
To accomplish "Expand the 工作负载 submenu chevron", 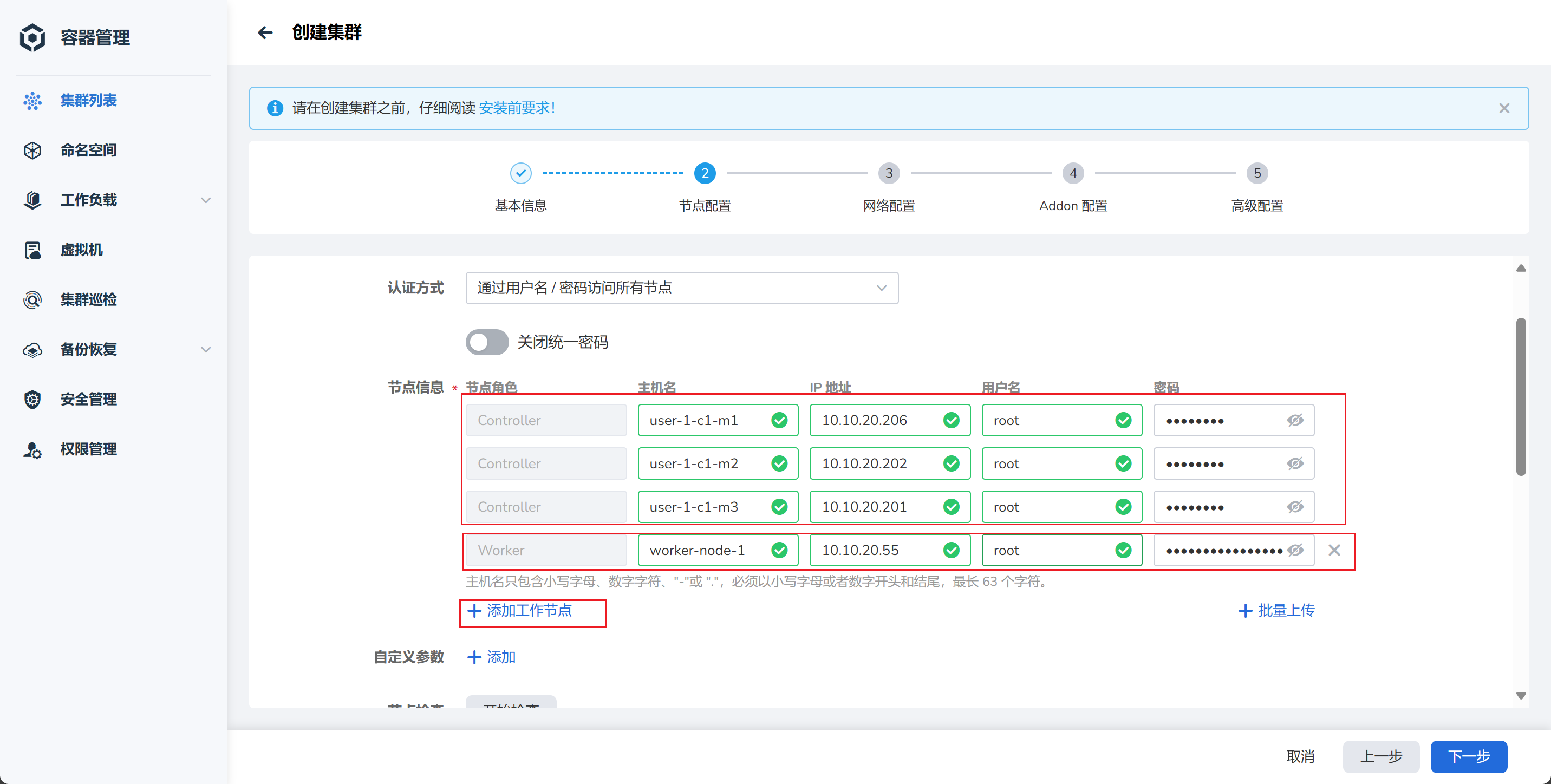I will tap(205, 200).
